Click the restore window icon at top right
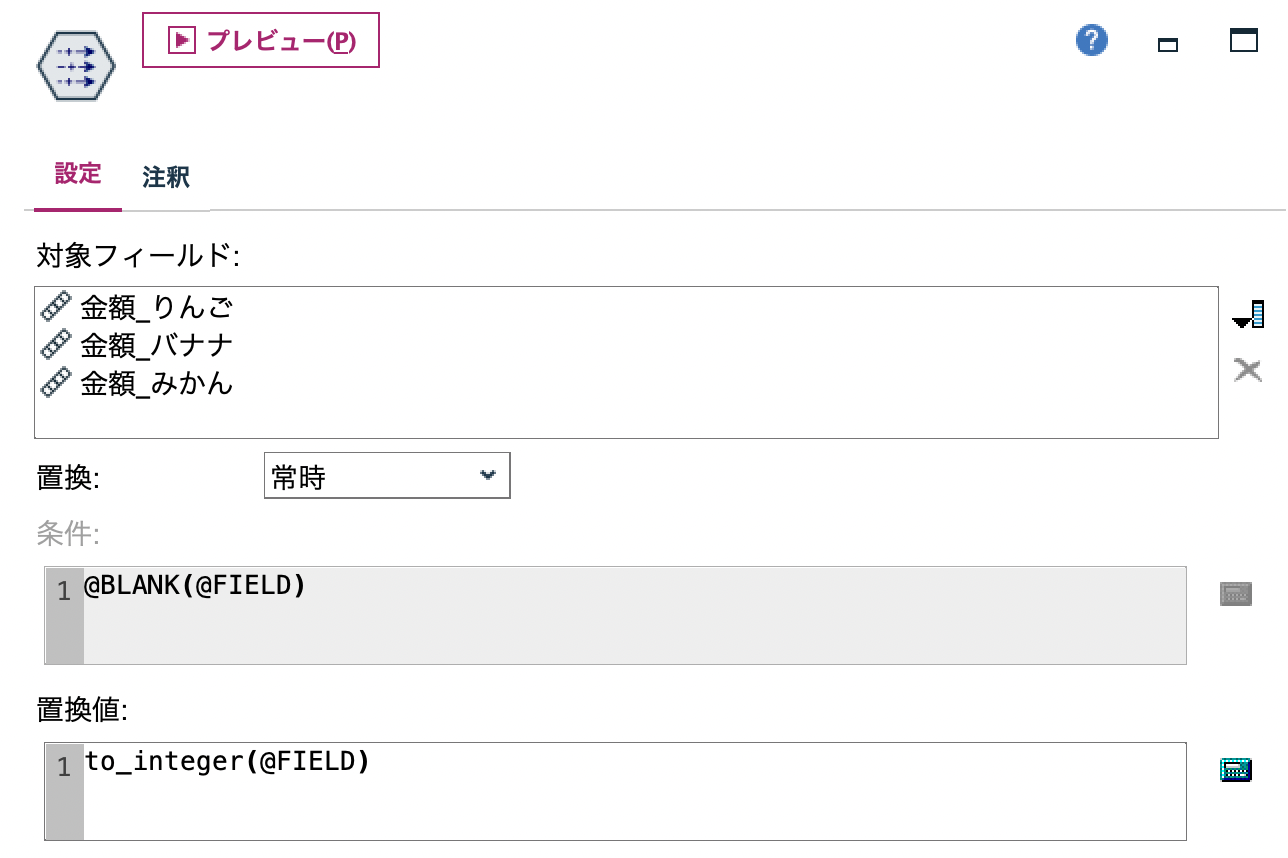Viewport: 1288px width, 858px height. tap(1243, 42)
